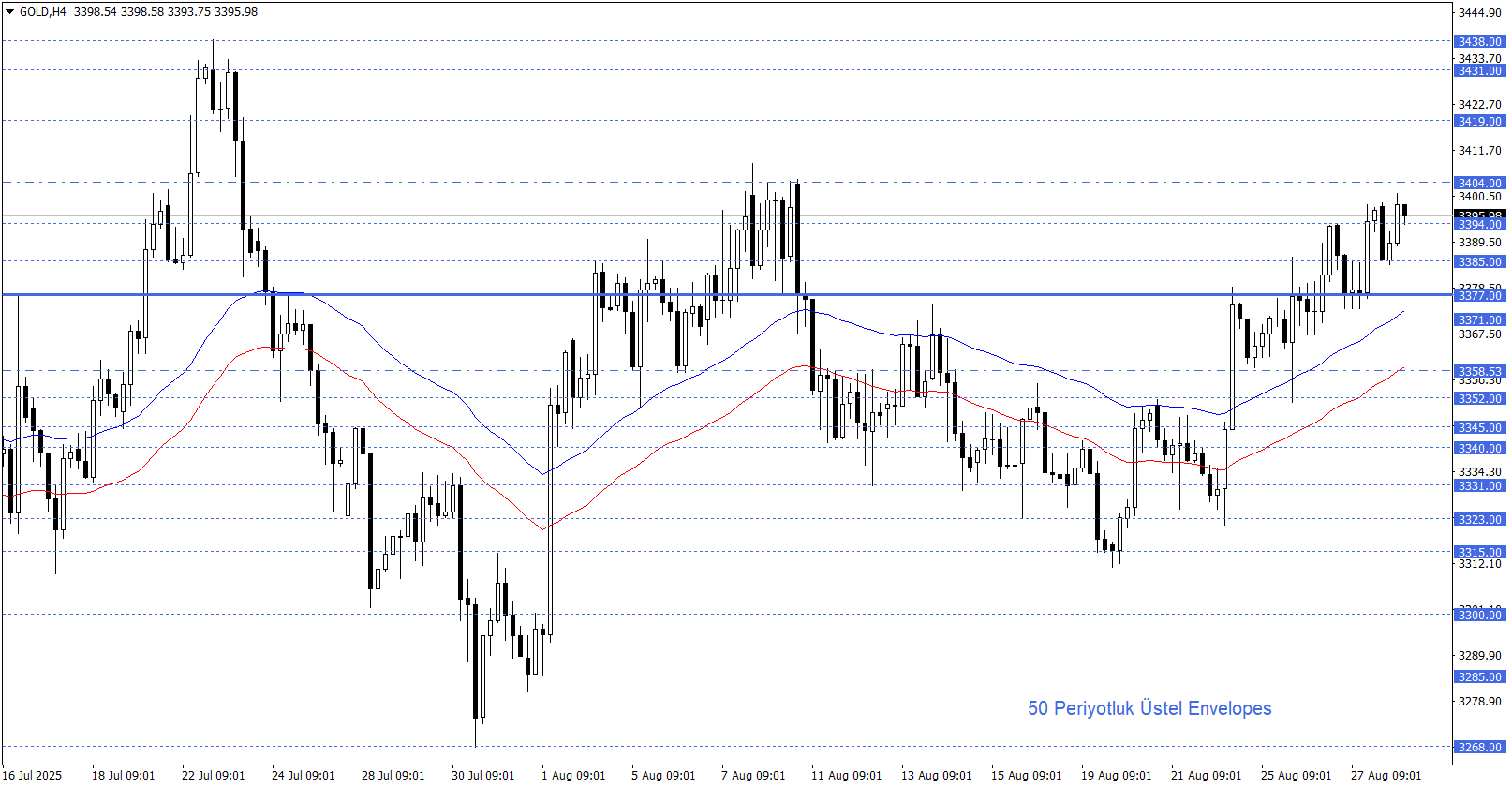Click the 24 Jul 09:01 time label

(304, 775)
